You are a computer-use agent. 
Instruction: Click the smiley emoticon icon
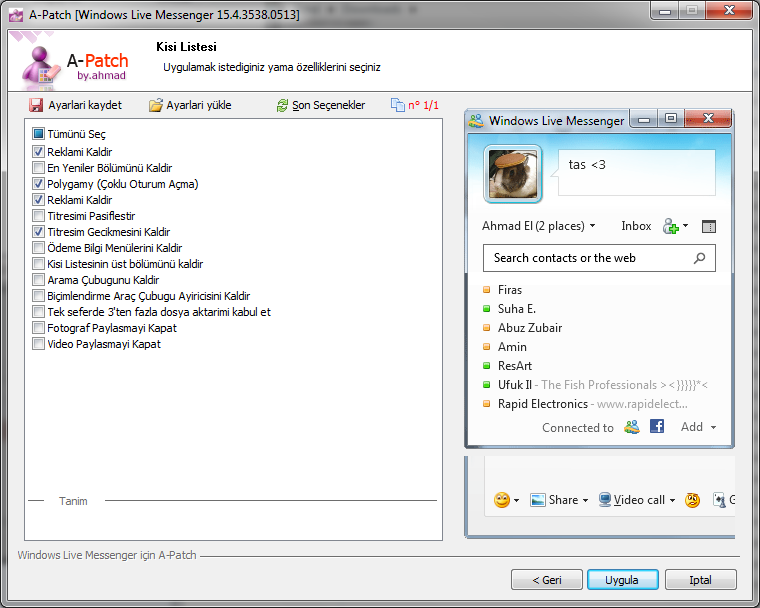tap(502, 500)
